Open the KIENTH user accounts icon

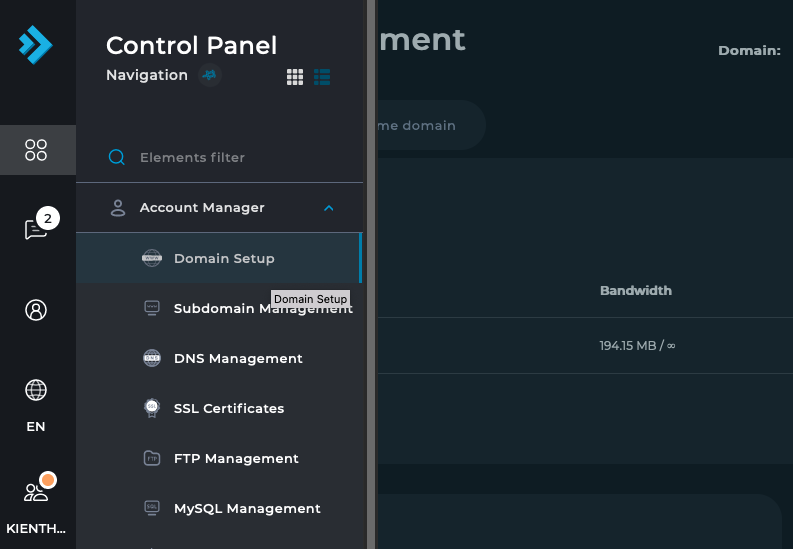click(x=36, y=491)
